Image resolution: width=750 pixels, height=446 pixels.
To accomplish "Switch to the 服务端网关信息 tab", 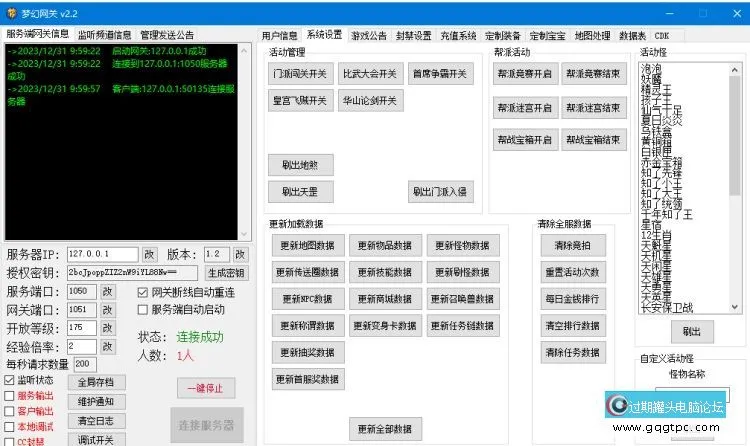I will (x=38, y=34).
